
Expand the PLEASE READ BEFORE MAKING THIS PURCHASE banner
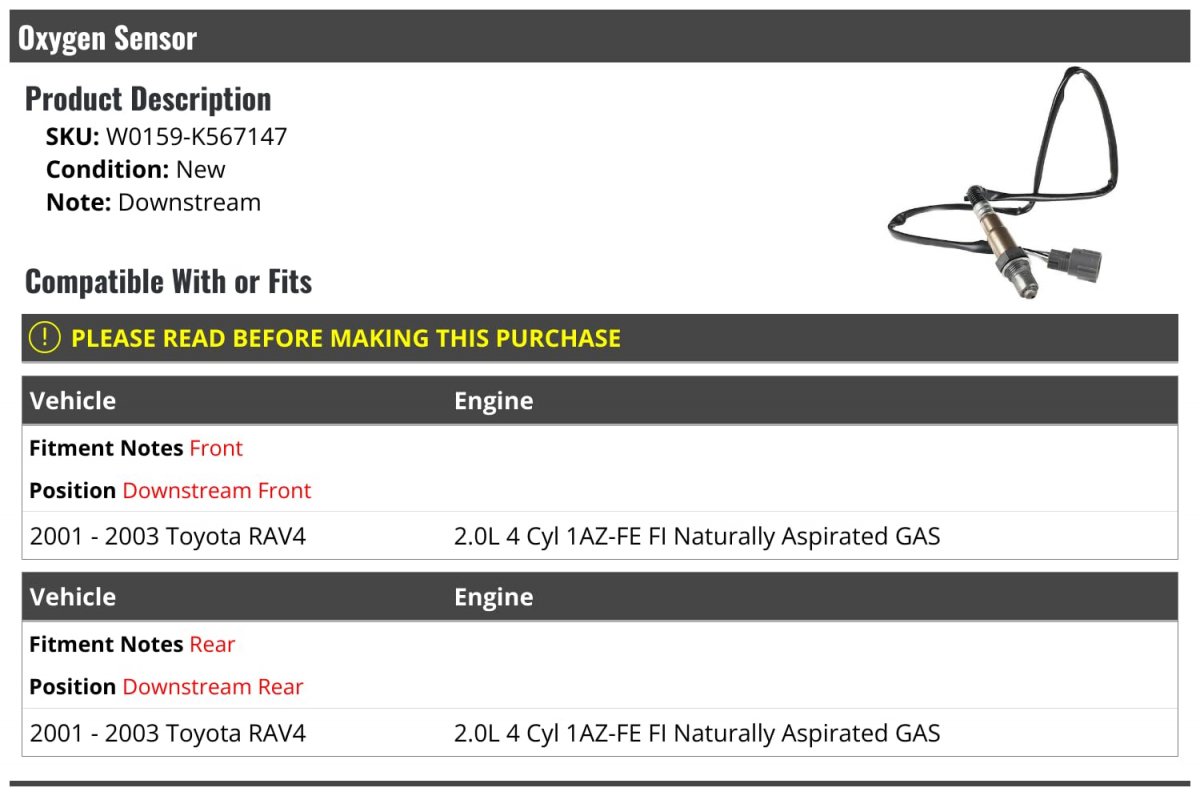pos(600,338)
